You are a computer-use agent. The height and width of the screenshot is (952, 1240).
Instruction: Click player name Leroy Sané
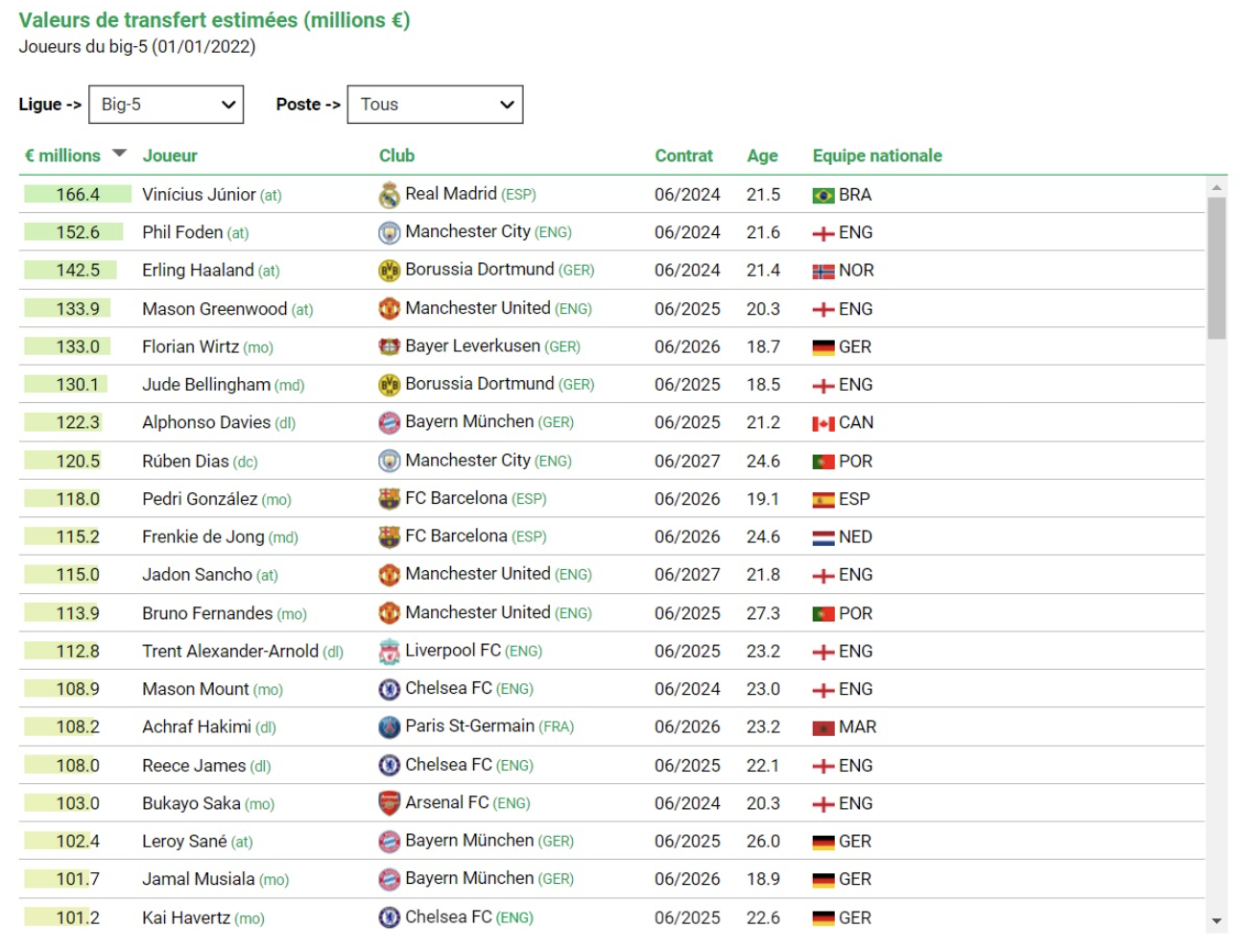pyautogui.click(x=184, y=842)
